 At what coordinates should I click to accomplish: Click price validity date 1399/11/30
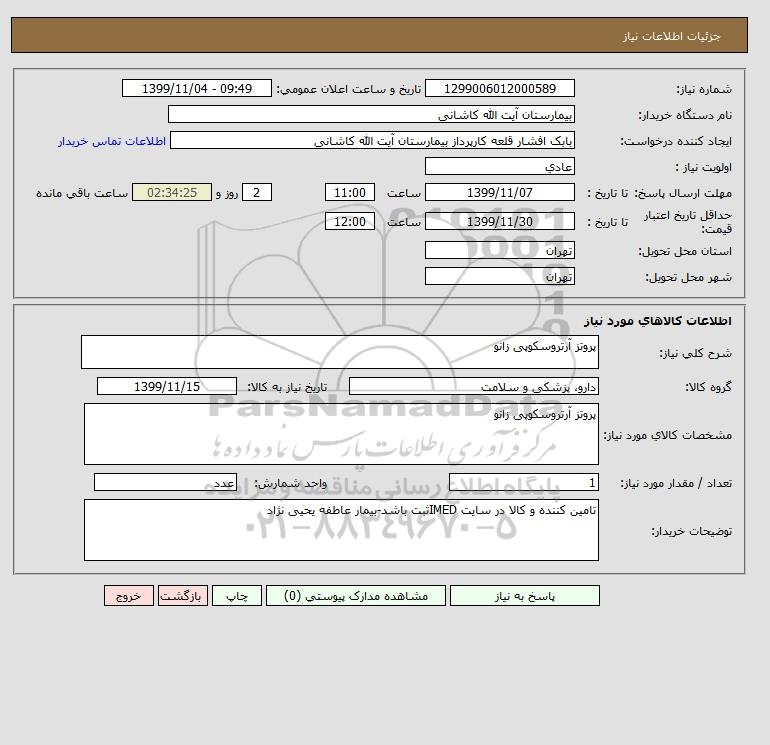(x=499, y=221)
